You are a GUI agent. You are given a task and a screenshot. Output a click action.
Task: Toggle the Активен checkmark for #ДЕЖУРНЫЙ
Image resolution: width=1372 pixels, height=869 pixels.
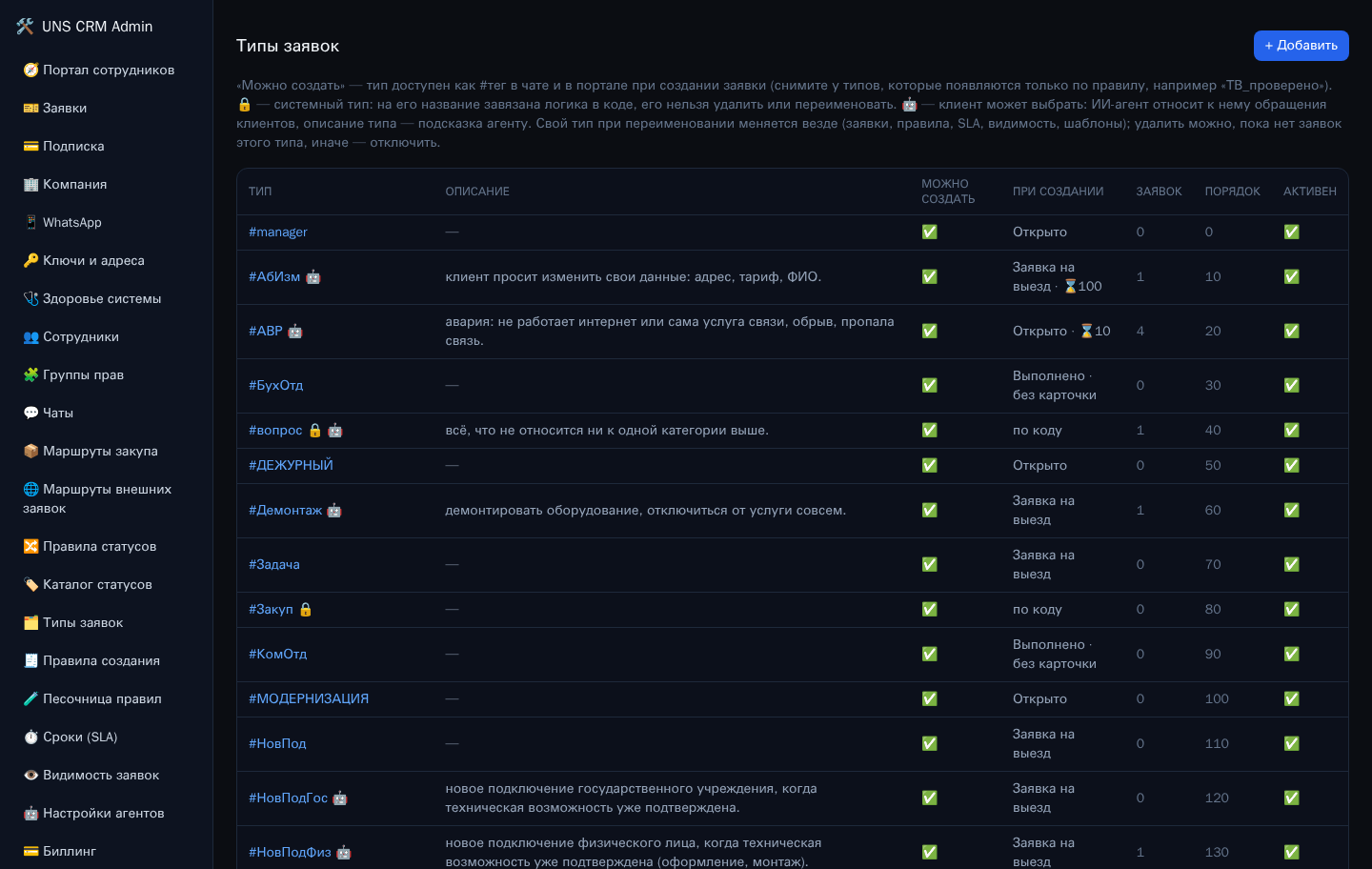(x=1291, y=465)
